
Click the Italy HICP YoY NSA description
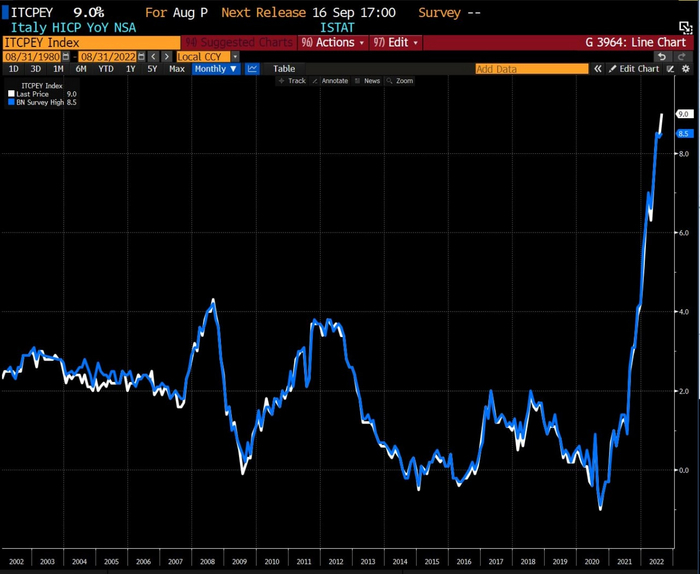pyautogui.click(x=73, y=28)
